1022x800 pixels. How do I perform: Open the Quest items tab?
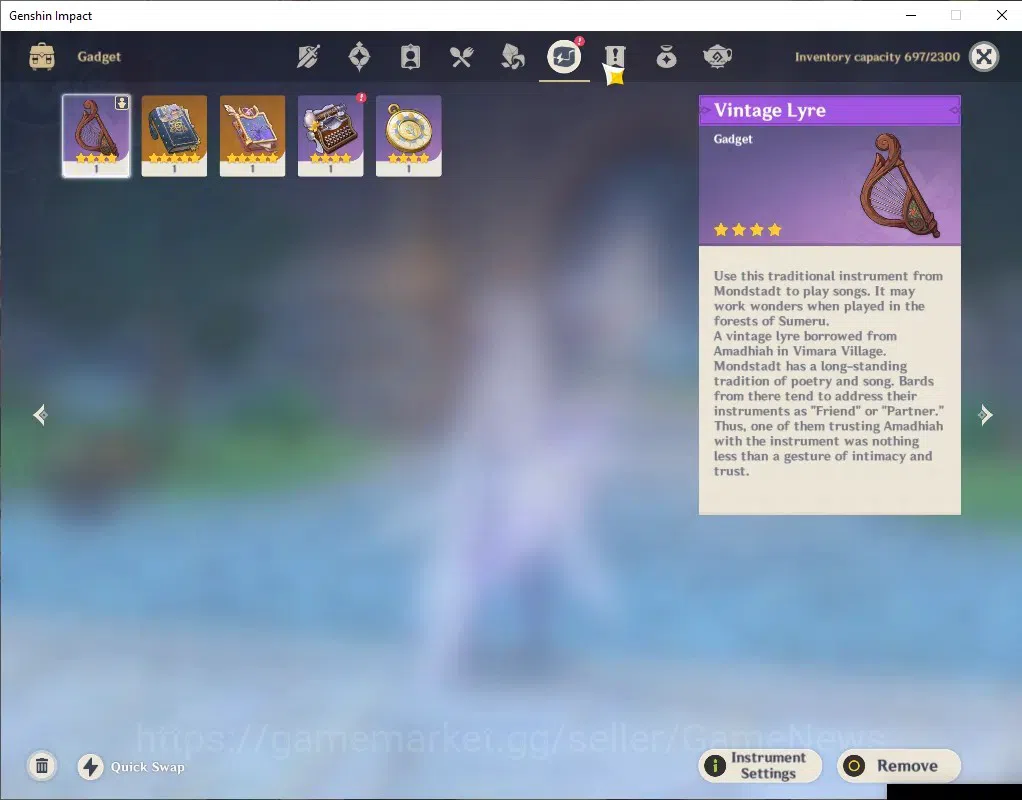pyautogui.click(x=615, y=57)
